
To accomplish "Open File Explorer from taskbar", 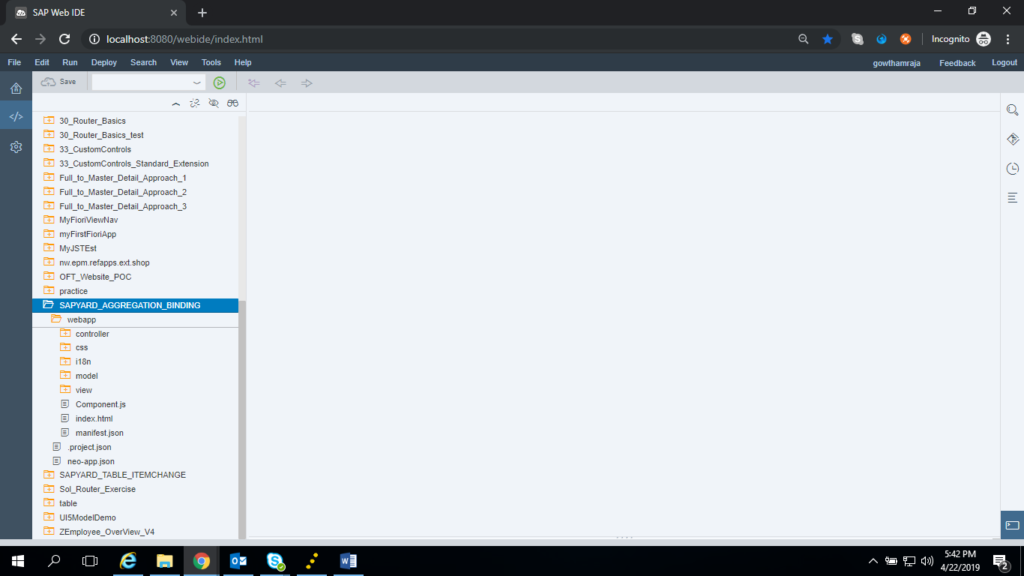I will [x=165, y=561].
